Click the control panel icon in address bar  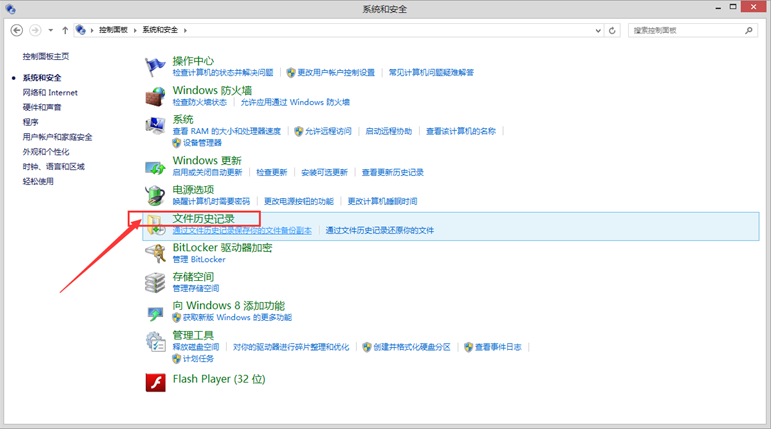(x=81, y=30)
